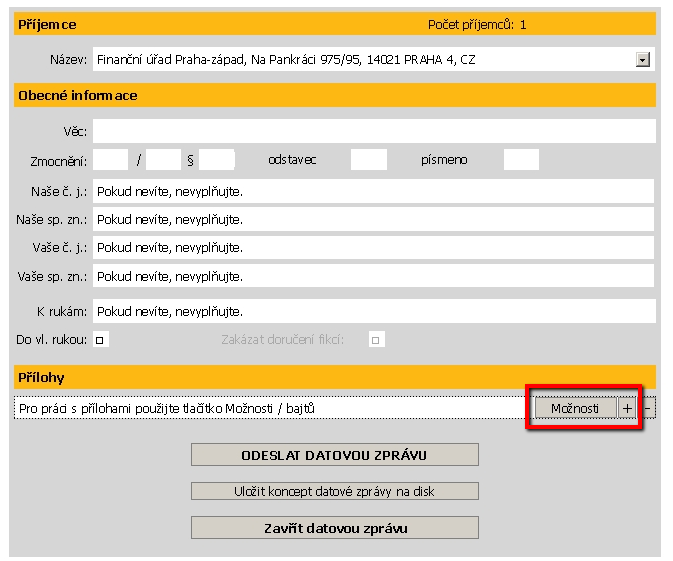
Task: Click the Zmocnění paragraph § field
Action: (217, 160)
